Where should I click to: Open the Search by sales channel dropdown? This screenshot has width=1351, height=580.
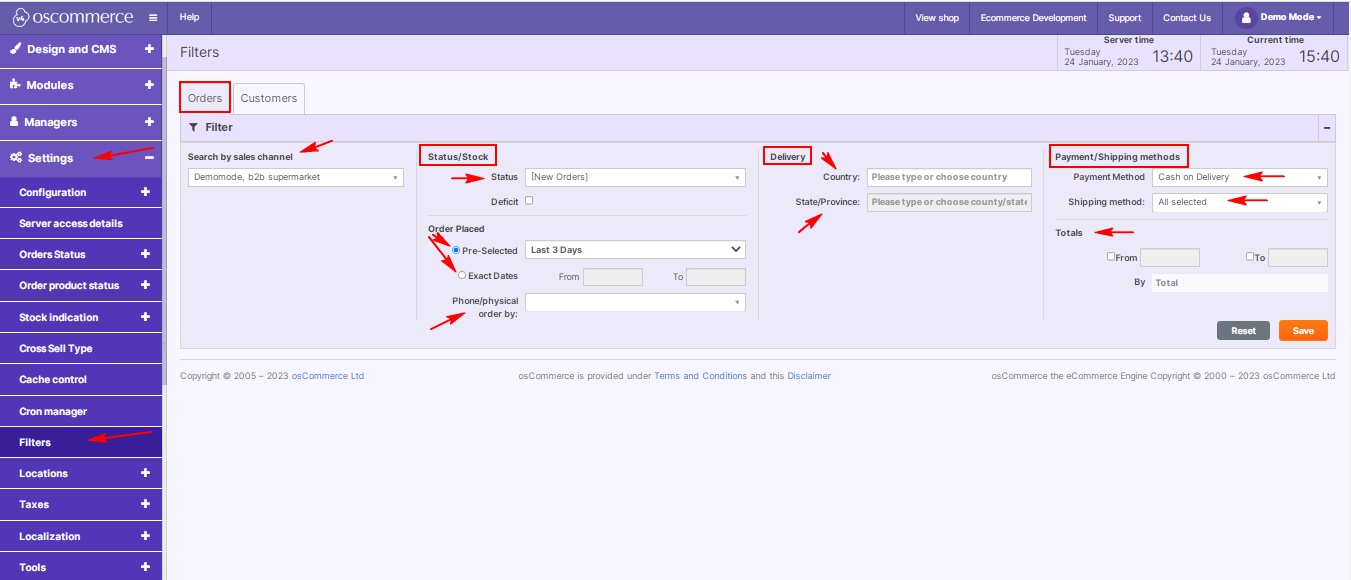(294, 176)
